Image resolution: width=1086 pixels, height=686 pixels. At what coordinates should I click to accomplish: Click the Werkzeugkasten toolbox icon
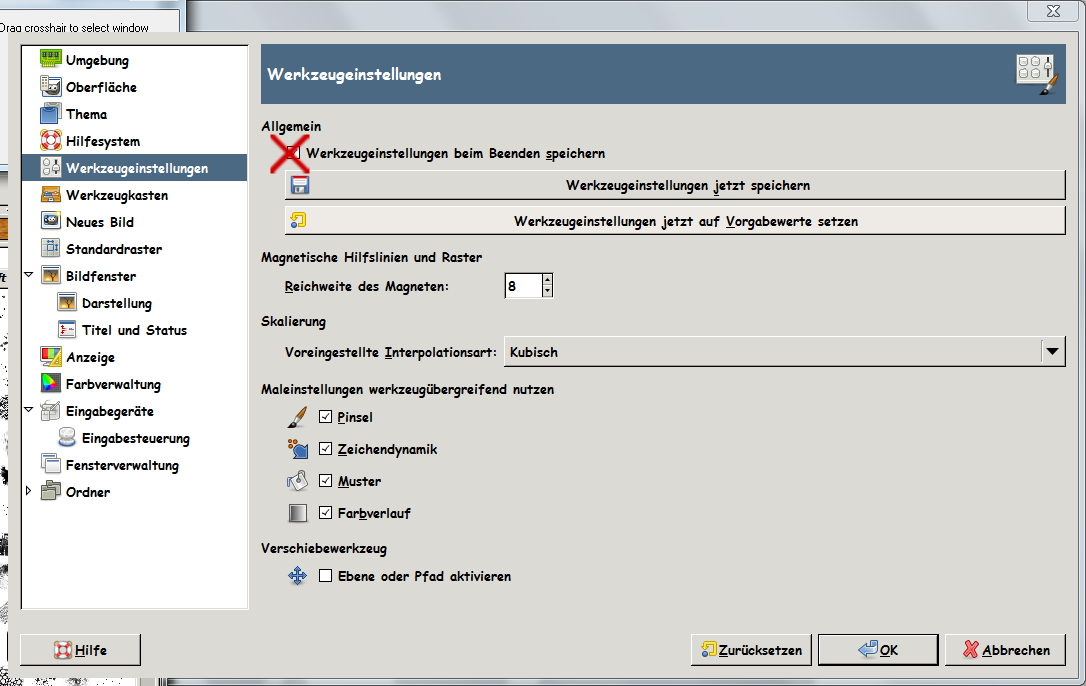pyautogui.click(x=51, y=194)
